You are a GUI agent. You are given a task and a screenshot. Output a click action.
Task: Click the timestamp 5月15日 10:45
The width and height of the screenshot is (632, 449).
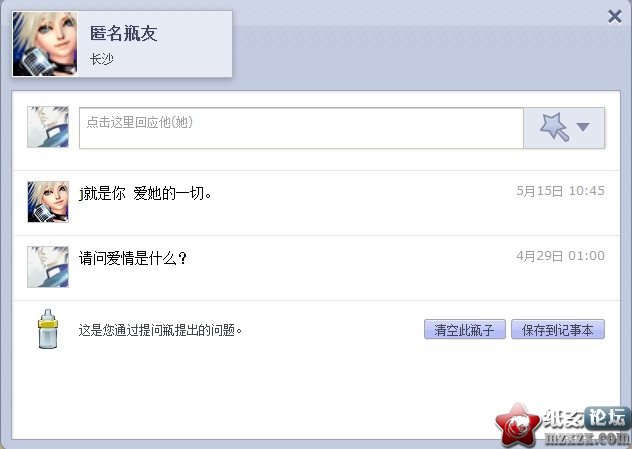[x=560, y=191]
